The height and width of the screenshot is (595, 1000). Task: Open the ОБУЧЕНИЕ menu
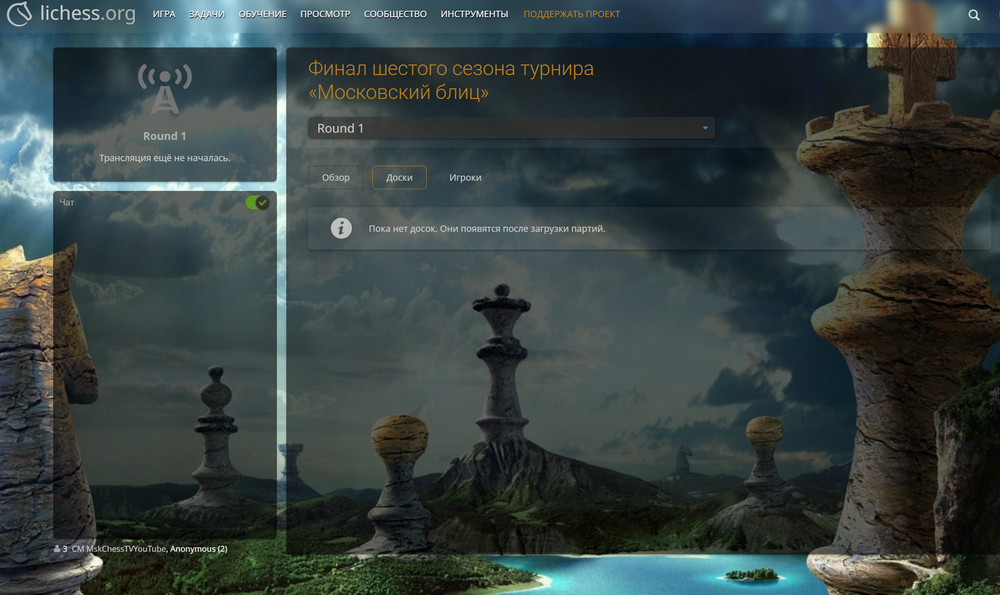pos(262,14)
